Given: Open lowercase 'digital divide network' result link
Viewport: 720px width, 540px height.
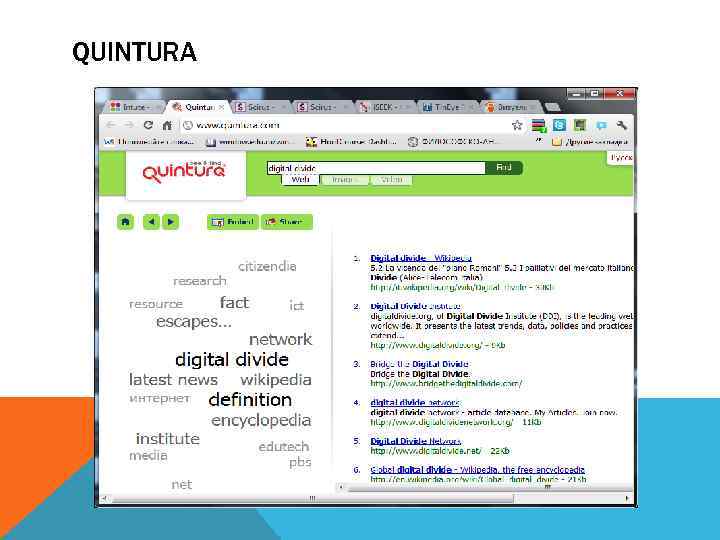Looking at the screenshot, I should point(415,403).
